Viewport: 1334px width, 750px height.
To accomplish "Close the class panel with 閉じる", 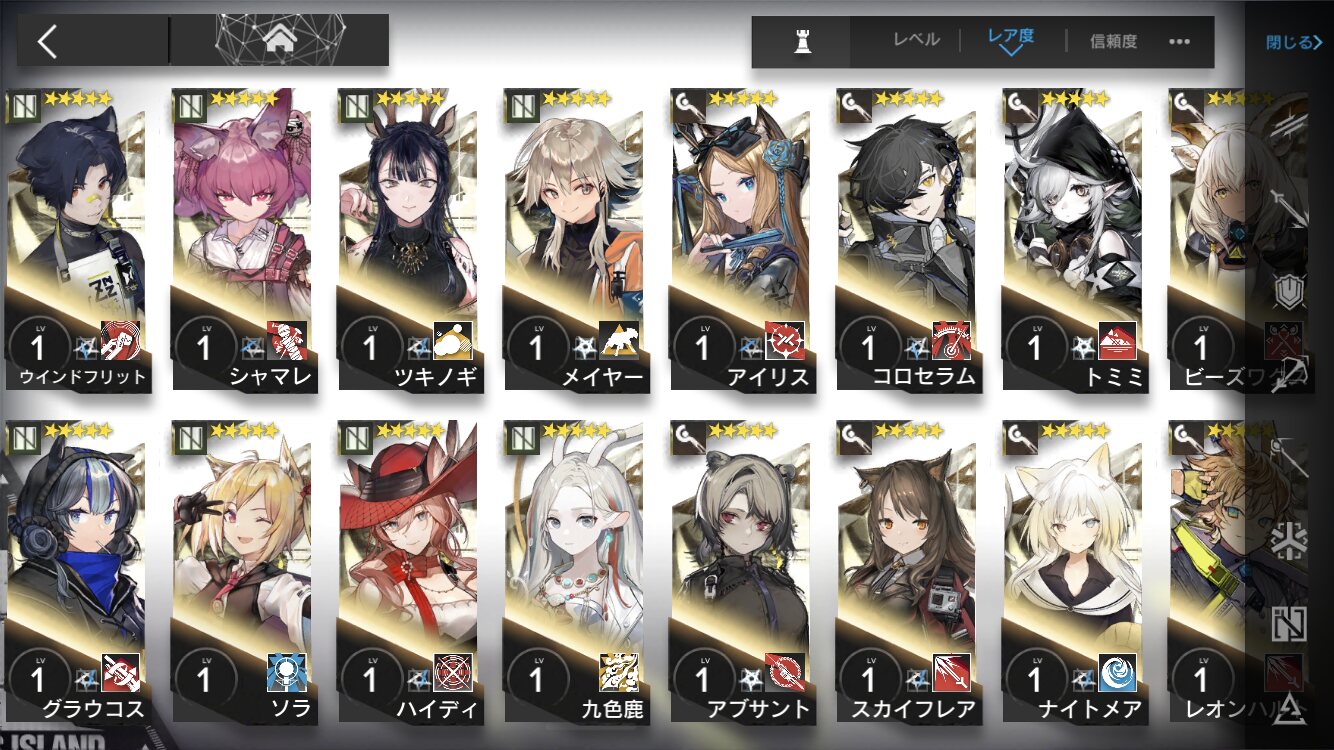I will click(x=1294, y=42).
